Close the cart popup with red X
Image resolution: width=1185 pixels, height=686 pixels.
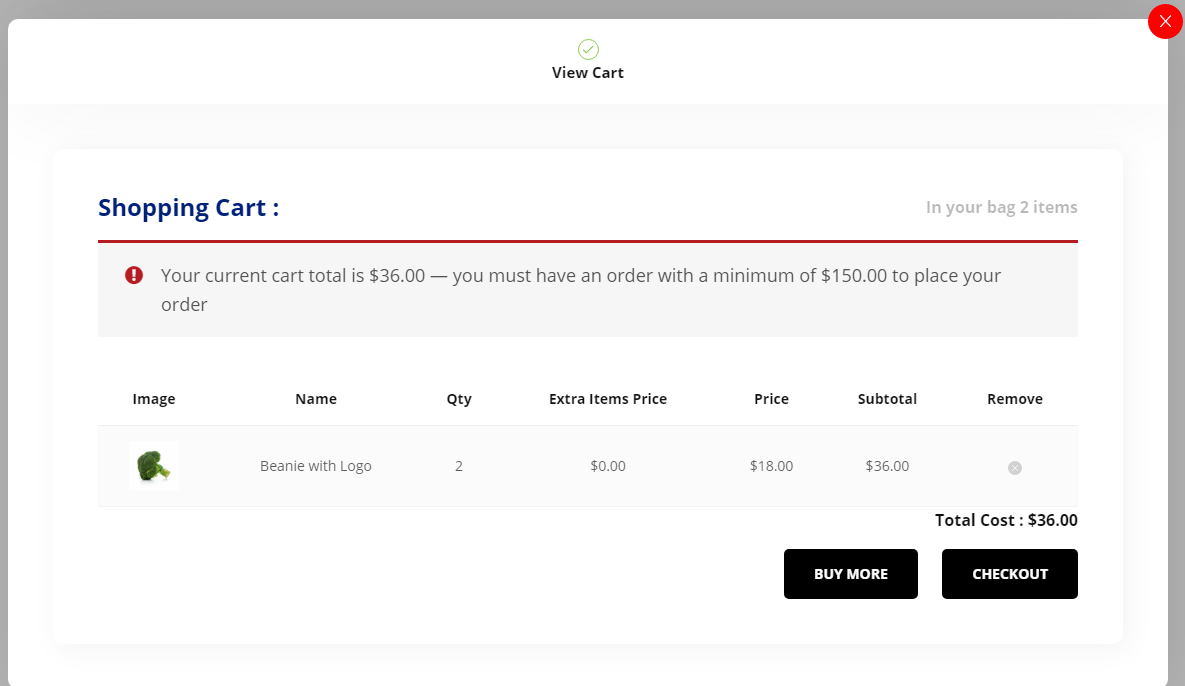click(x=1165, y=21)
